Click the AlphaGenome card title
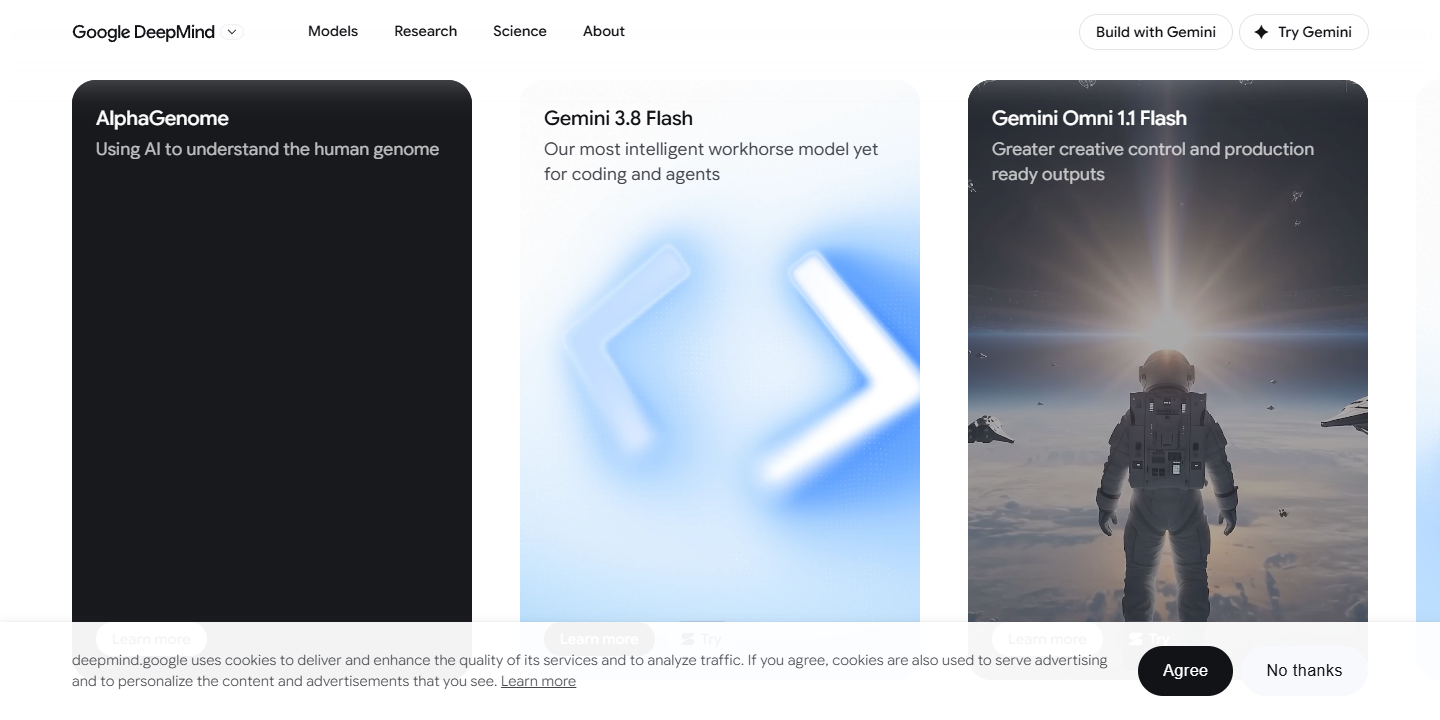1440x720 pixels. (162, 118)
